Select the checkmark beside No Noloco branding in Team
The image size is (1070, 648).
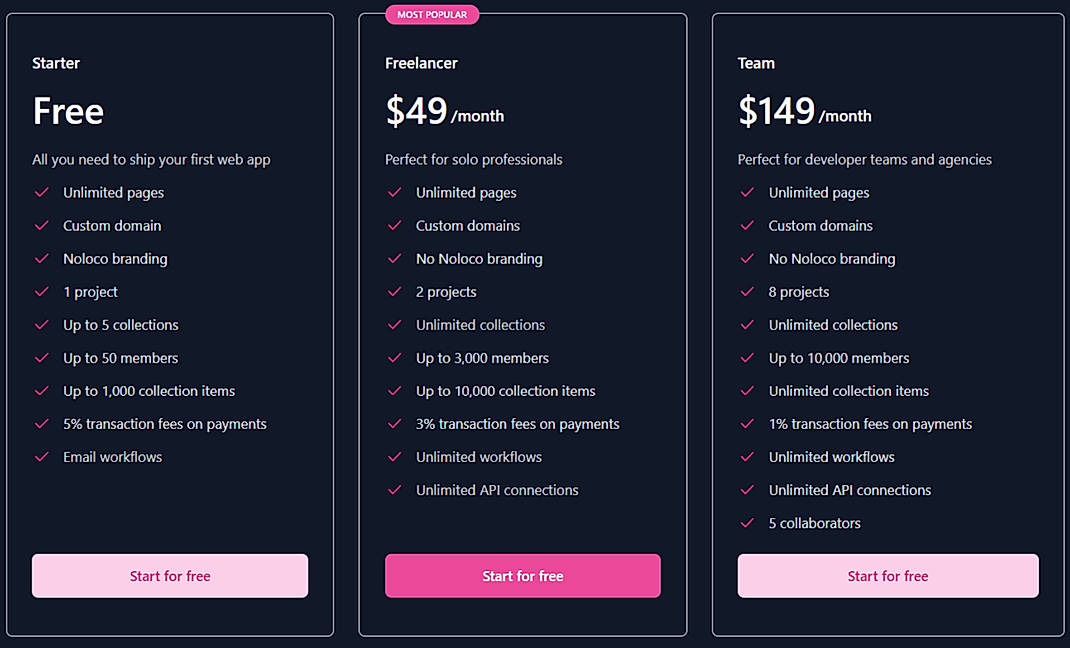pyautogui.click(x=747, y=258)
